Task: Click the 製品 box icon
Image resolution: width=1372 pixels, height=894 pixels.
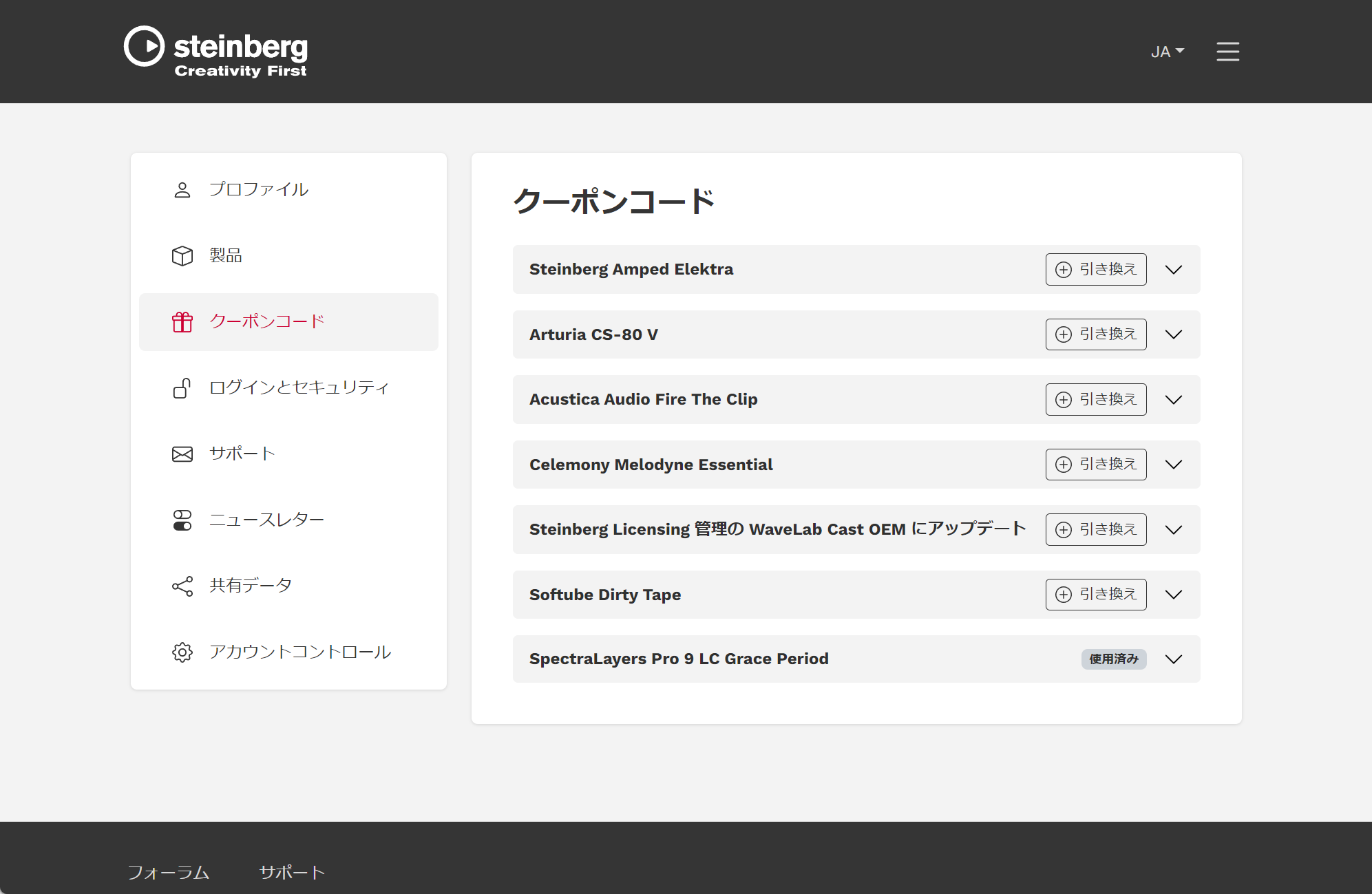Action: (x=182, y=256)
